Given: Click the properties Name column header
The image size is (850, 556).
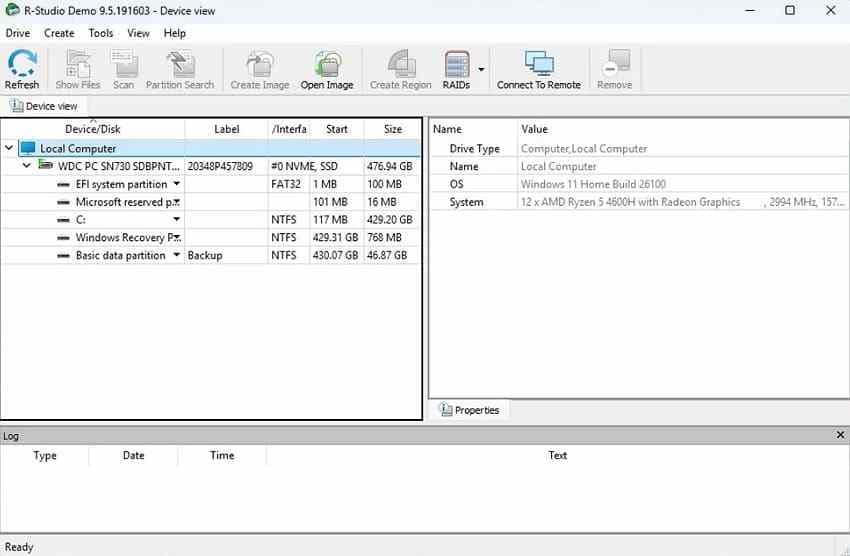Looking at the screenshot, I should point(447,129).
